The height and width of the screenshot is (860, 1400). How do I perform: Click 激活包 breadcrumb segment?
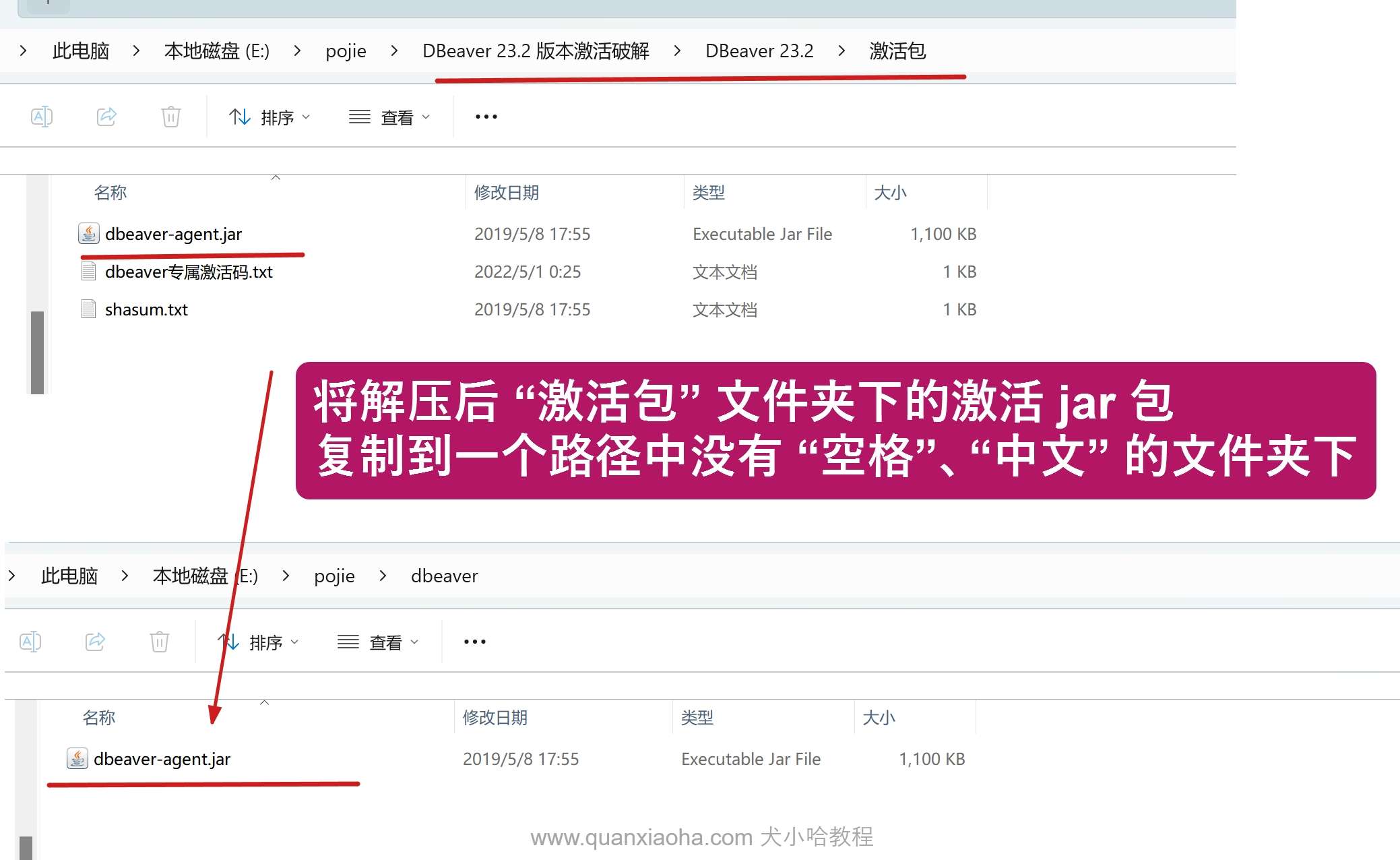[x=897, y=51]
